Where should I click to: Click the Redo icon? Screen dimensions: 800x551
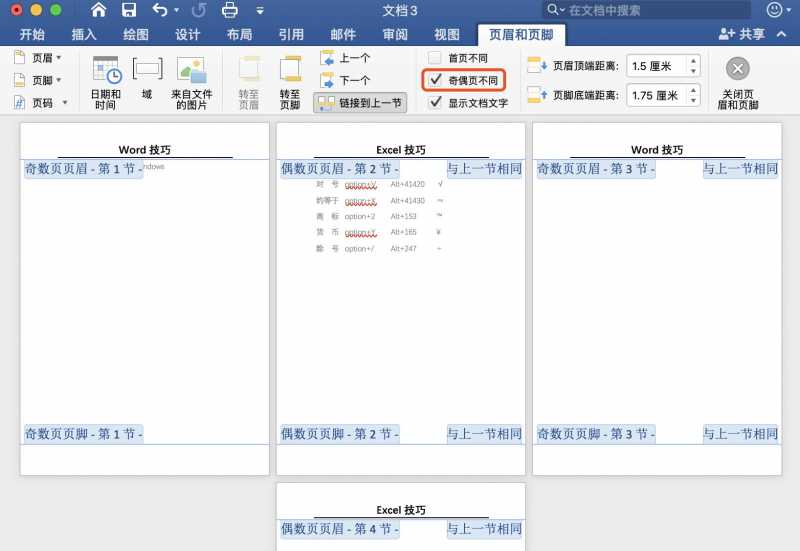(198, 10)
